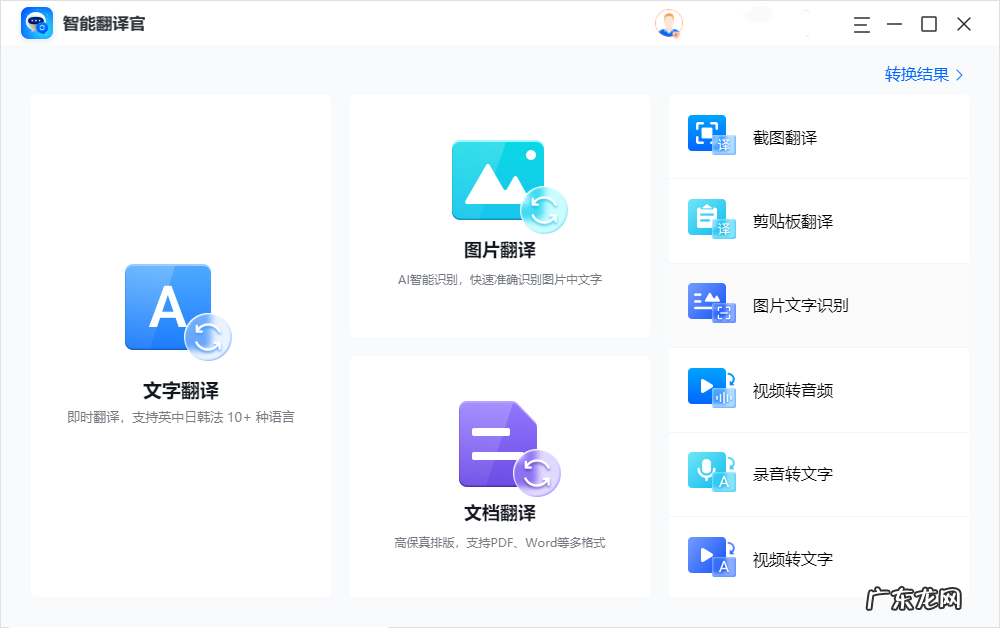The image size is (1000, 628).
Task: Click the 图片文字识别 OCR icon
Action: point(711,303)
